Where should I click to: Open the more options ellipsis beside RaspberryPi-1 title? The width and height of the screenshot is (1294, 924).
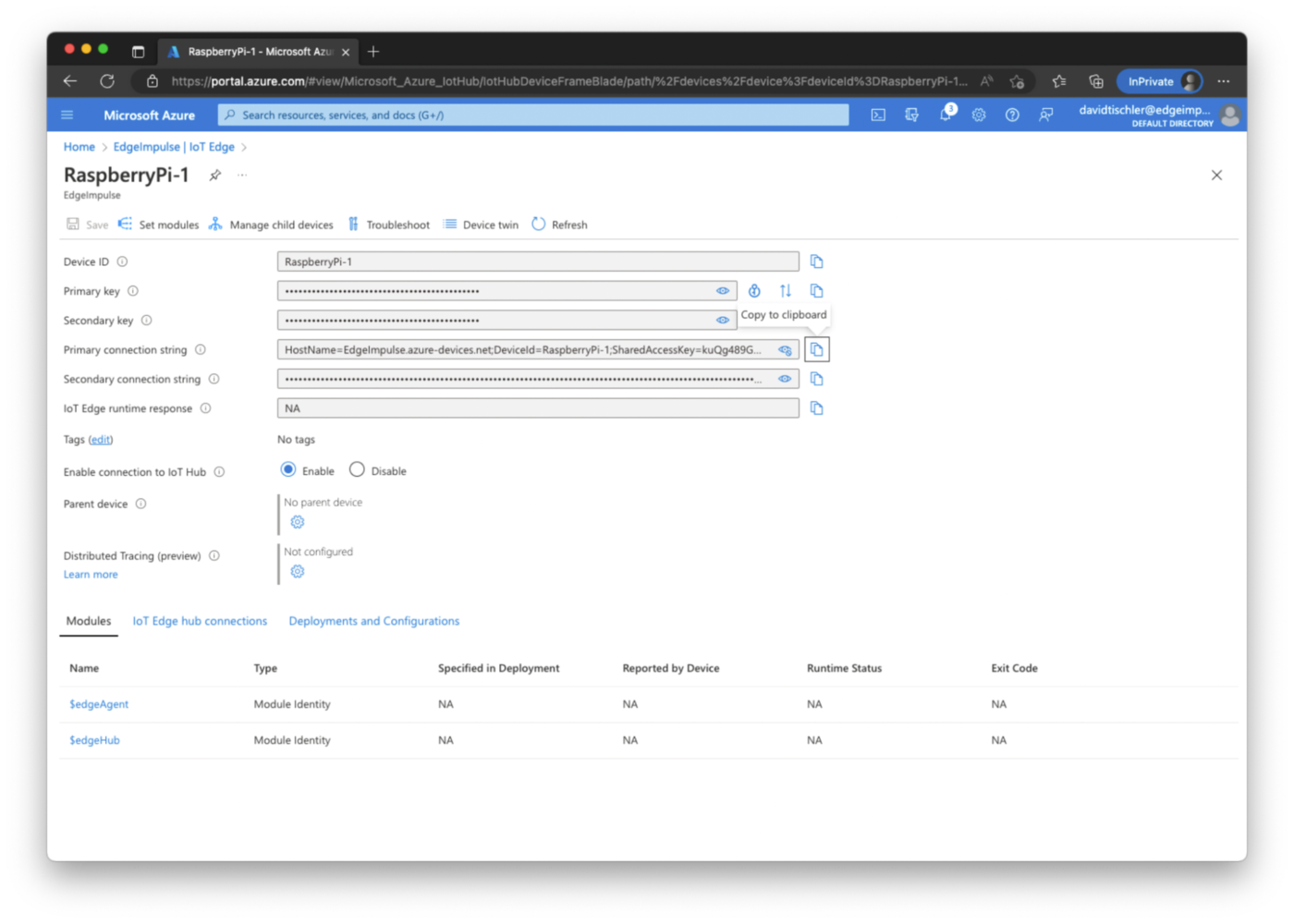coord(242,175)
